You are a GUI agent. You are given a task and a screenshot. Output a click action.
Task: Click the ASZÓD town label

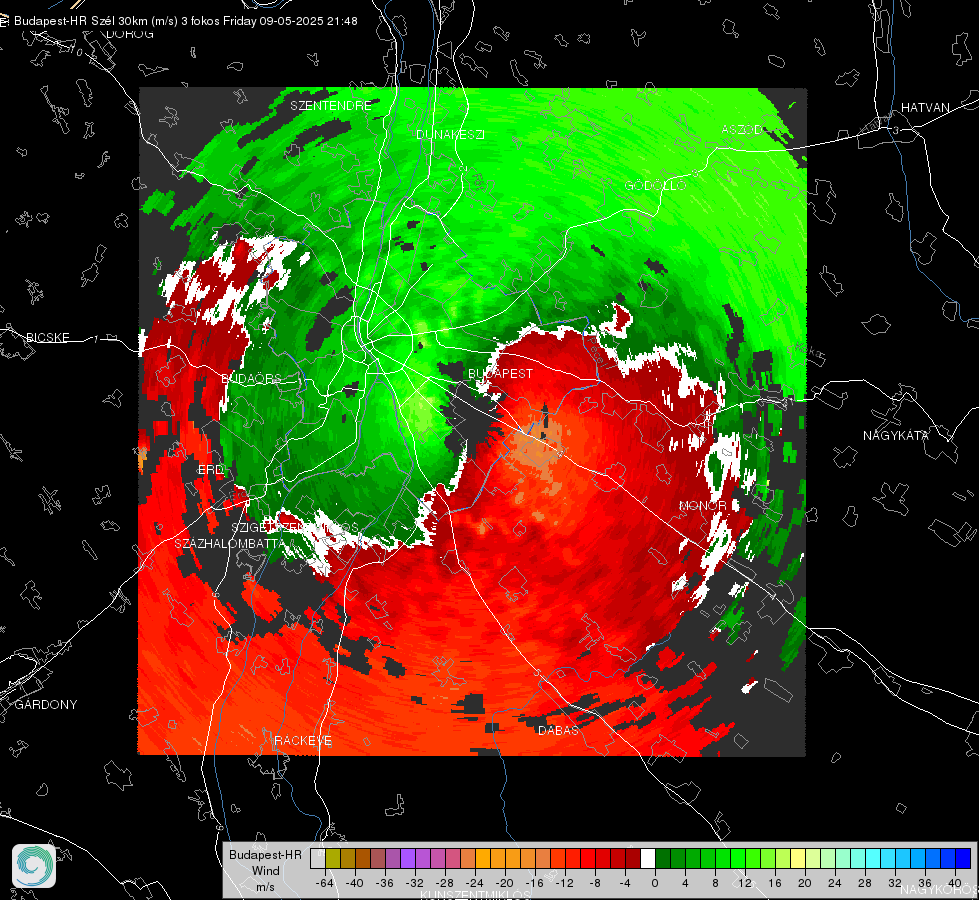[742, 129]
